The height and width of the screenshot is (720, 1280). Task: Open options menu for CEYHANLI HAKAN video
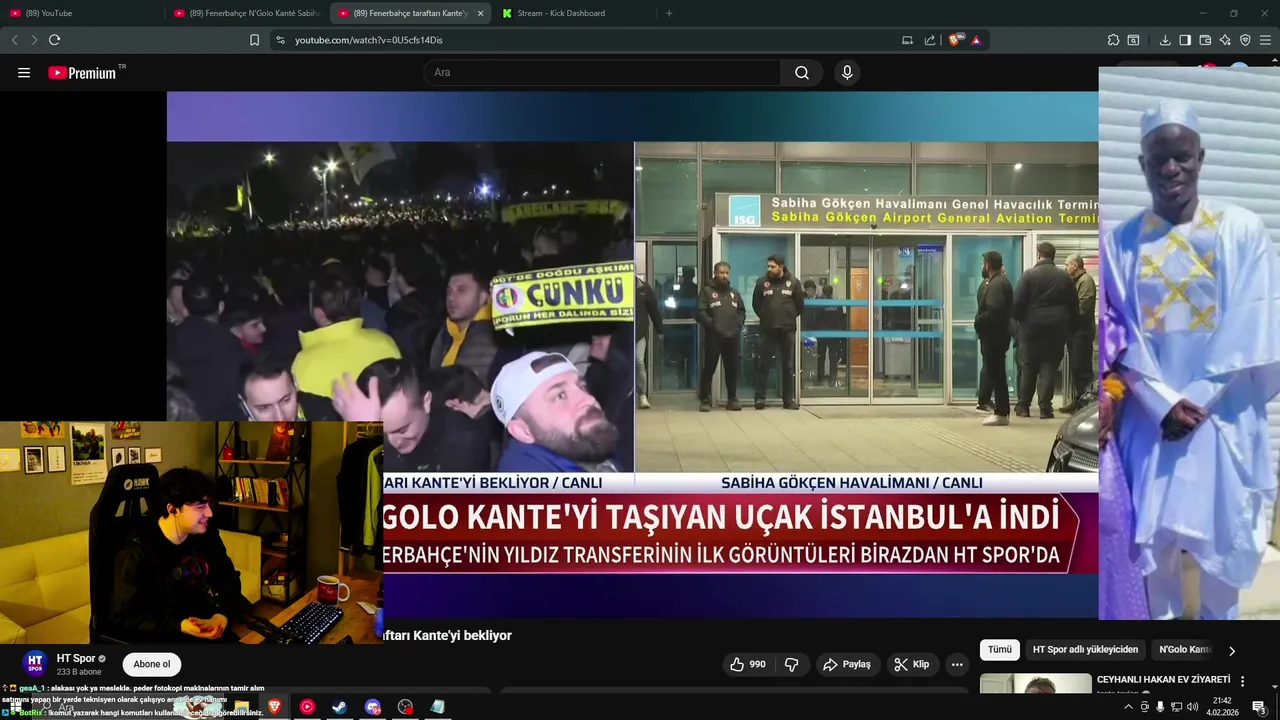tap(1243, 681)
